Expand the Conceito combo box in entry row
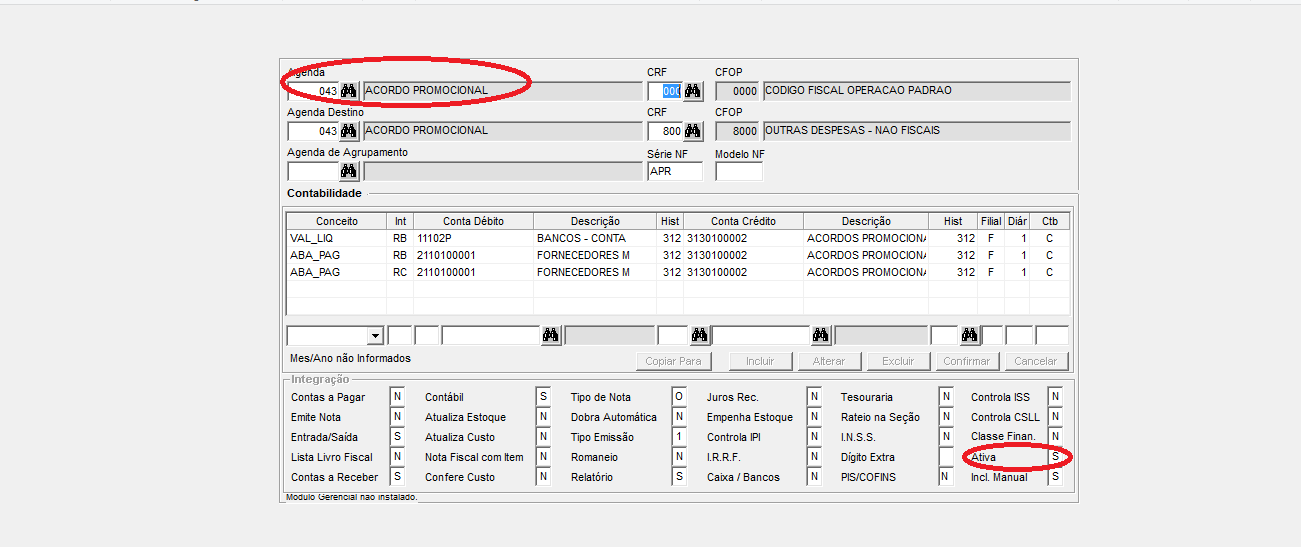 [375, 336]
